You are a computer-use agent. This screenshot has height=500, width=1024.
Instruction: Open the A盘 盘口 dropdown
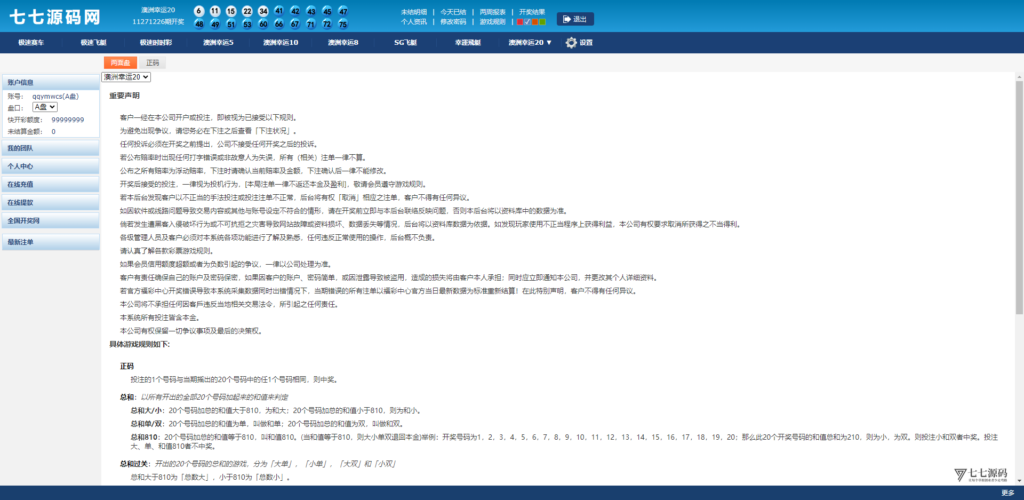[45, 107]
